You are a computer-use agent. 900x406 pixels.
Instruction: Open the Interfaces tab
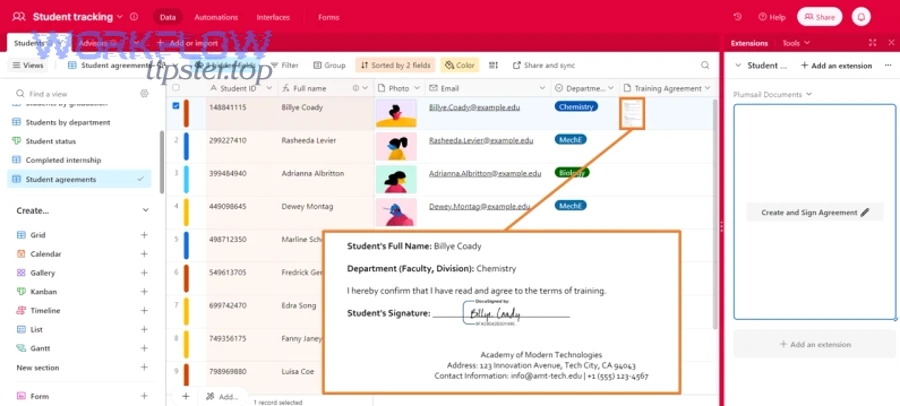click(x=273, y=17)
